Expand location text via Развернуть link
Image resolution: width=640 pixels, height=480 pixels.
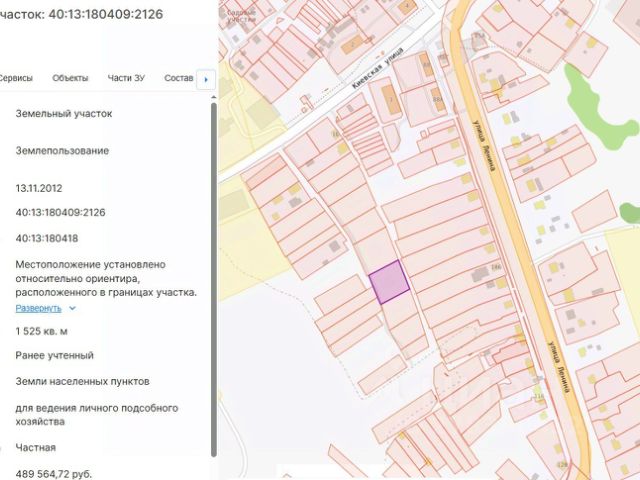tap(38, 308)
